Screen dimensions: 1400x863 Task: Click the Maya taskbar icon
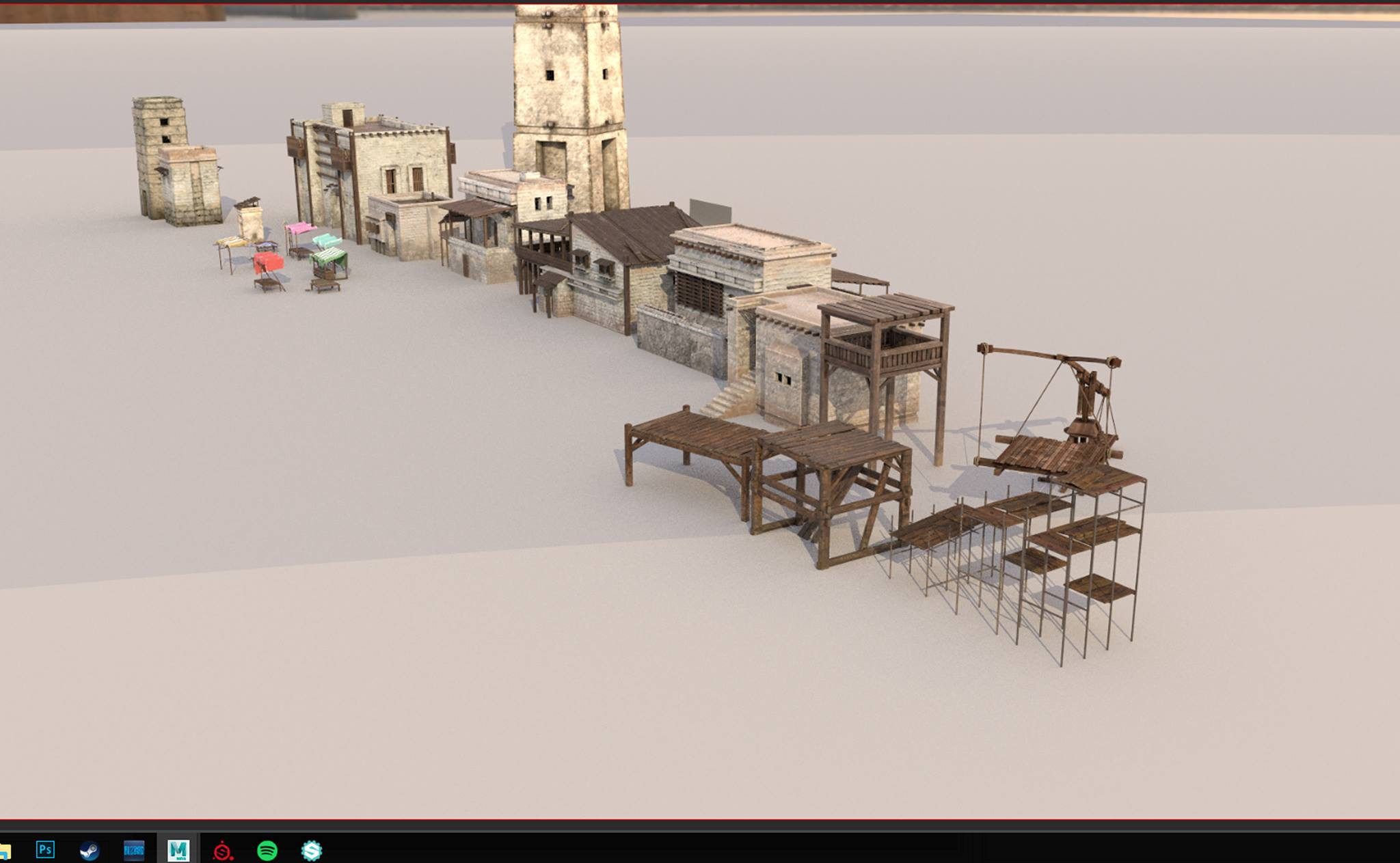click(178, 850)
